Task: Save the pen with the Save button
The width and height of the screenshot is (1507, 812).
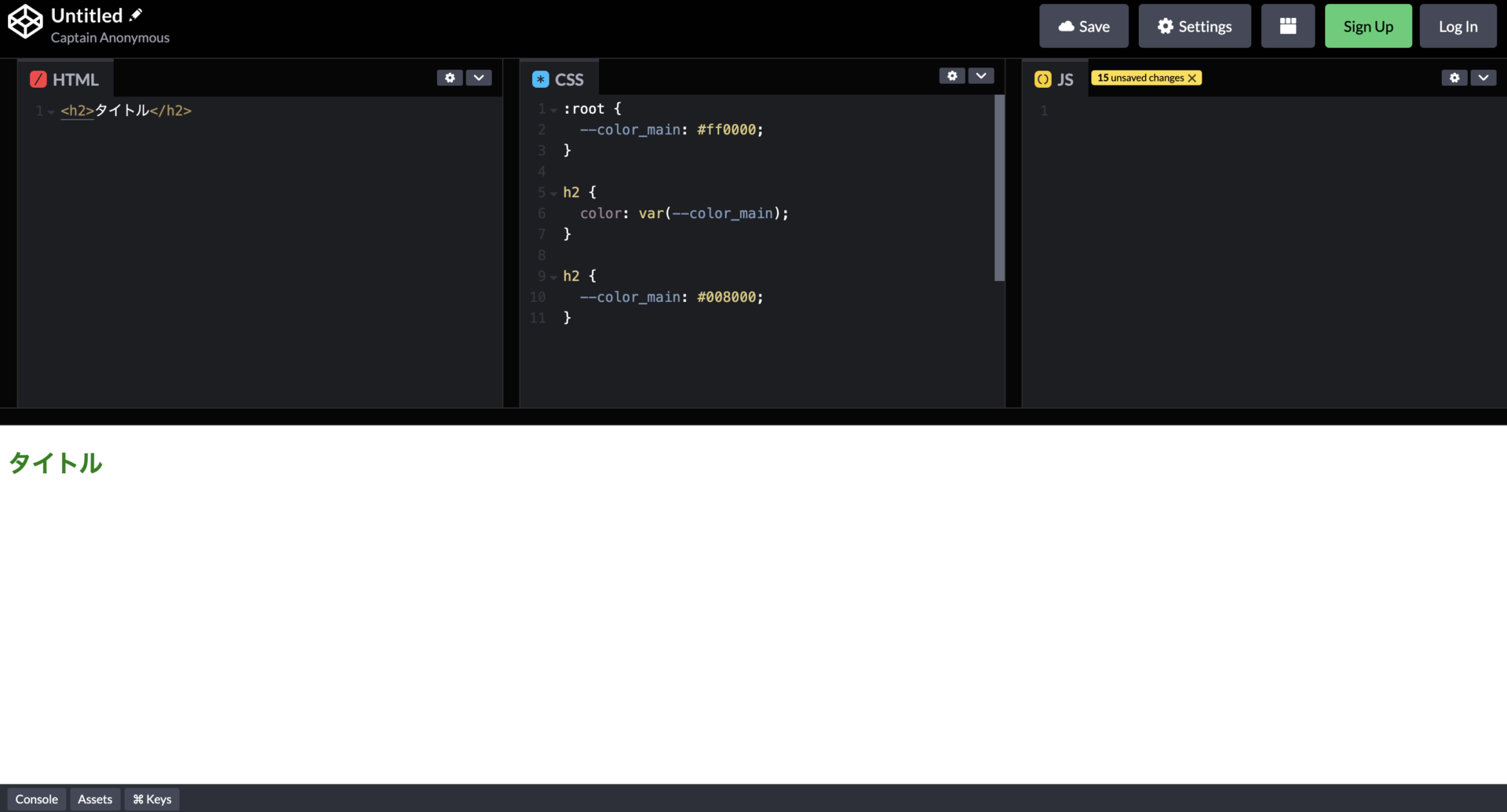Action: [1083, 26]
